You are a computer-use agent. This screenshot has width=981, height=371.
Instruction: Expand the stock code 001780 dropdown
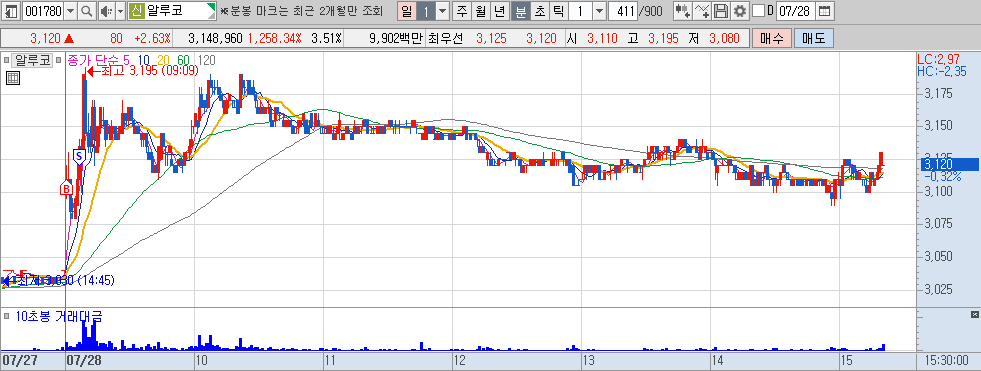(71, 11)
